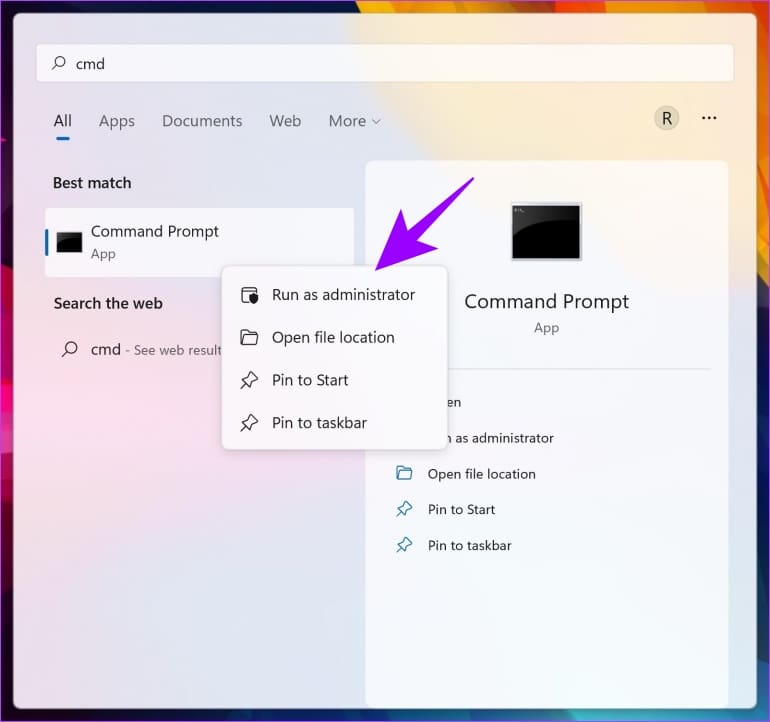The height and width of the screenshot is (722, 770).
Task: Click the web search magnifier icon beside cmd result
Action: [70, 349]
